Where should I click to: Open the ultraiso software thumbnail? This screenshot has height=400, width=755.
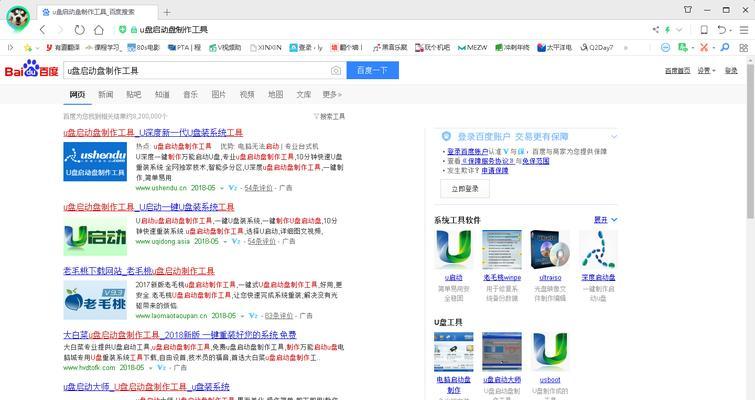(550, 250)
